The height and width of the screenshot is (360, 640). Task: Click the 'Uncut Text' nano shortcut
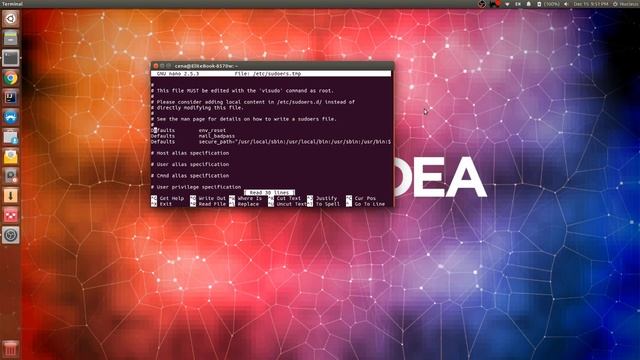coord(287,204)
